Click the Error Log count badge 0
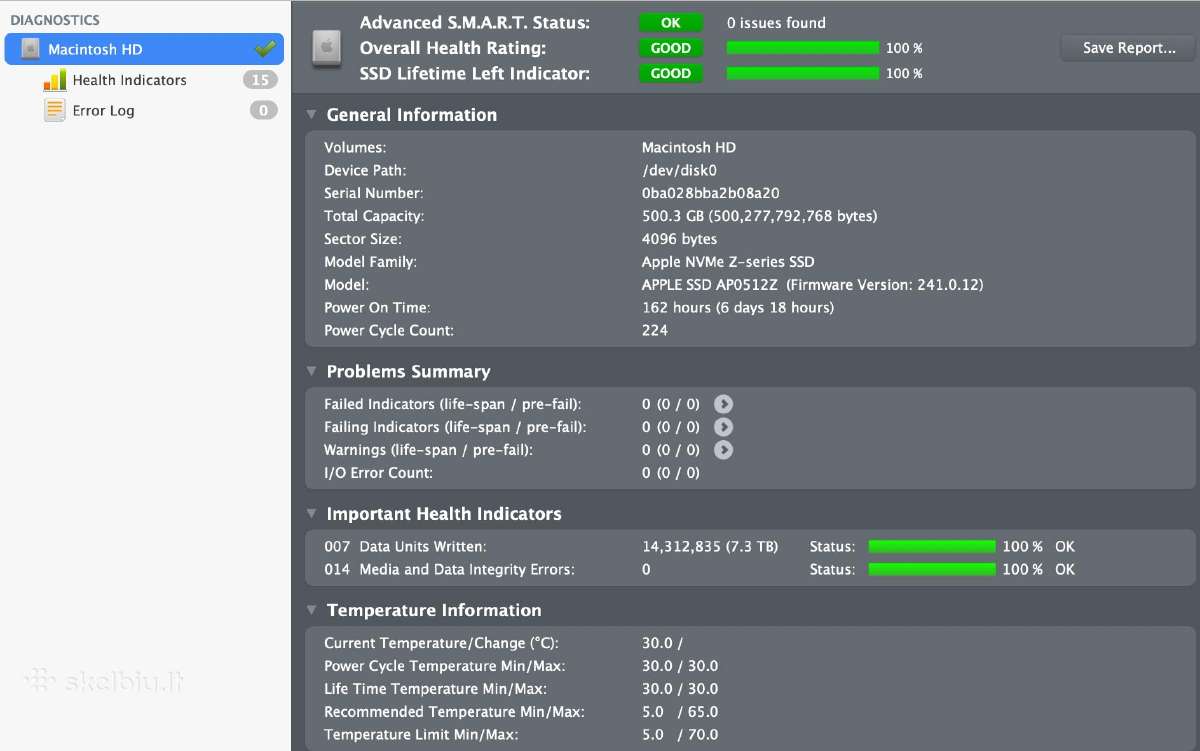This screenshot has width=1200, height=751. (264, 111)
